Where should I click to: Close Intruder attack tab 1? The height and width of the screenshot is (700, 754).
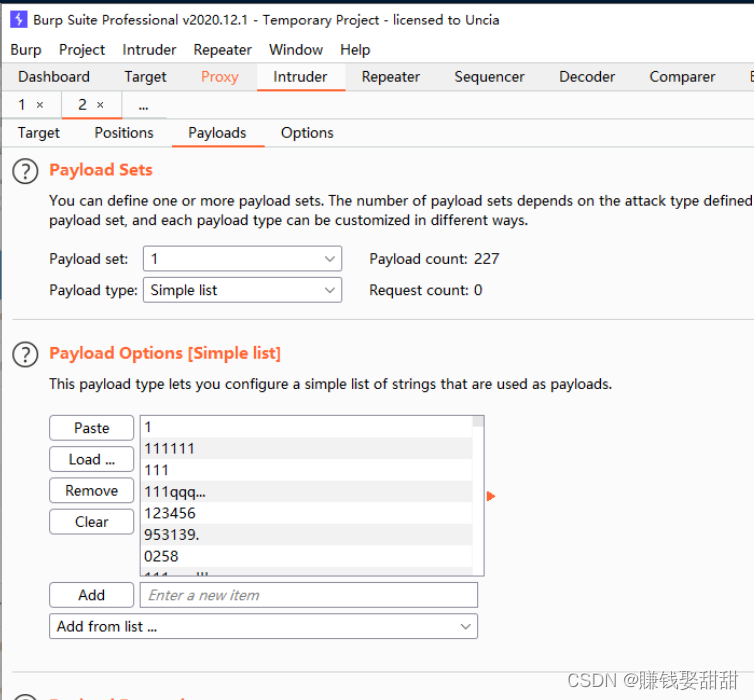(x=40, y=105)
